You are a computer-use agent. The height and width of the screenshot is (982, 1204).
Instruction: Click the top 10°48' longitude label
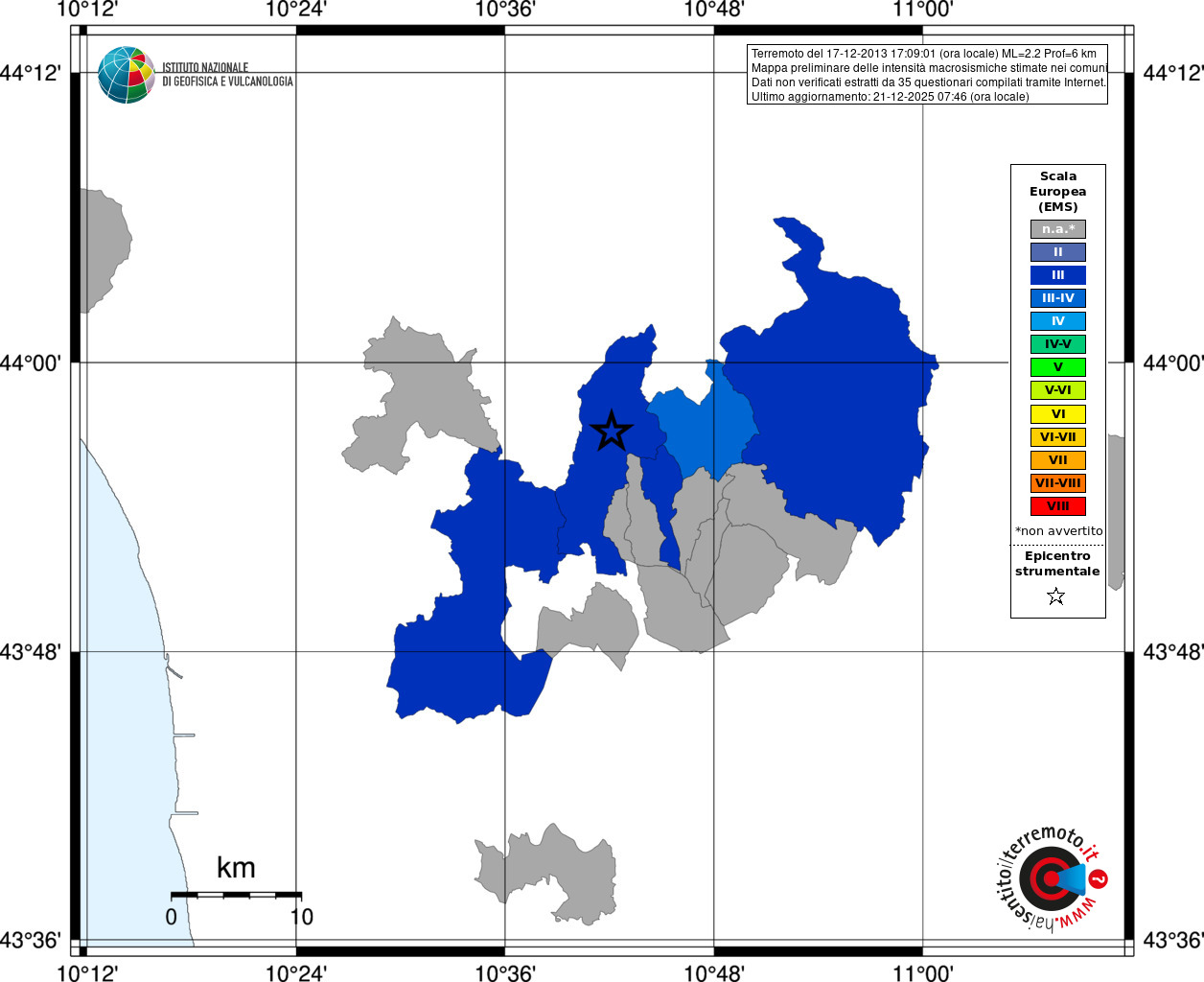pyautogui.click(x=713, y=10)
